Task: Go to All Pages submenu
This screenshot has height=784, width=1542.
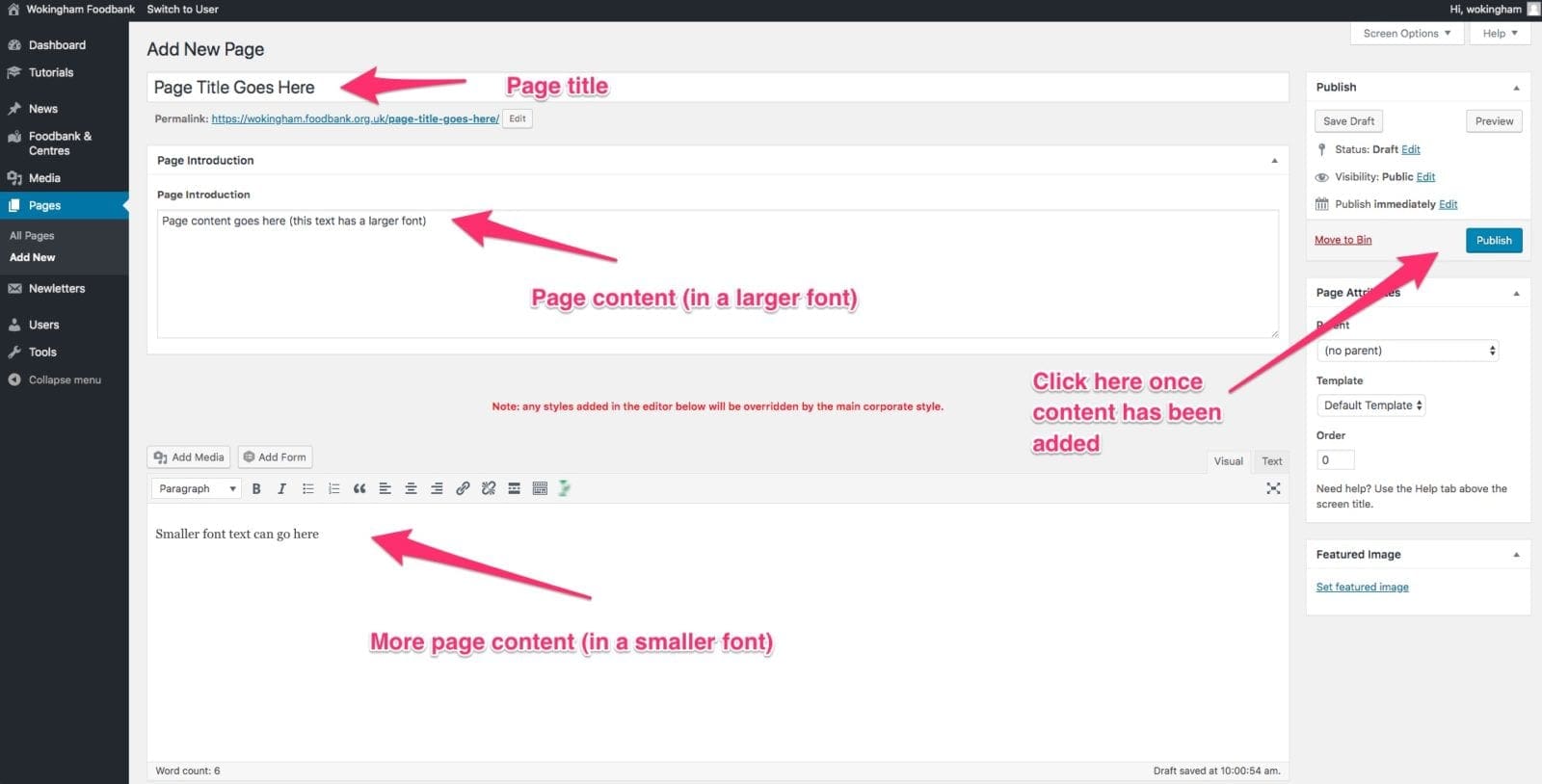Action: (x=32, y=235)
